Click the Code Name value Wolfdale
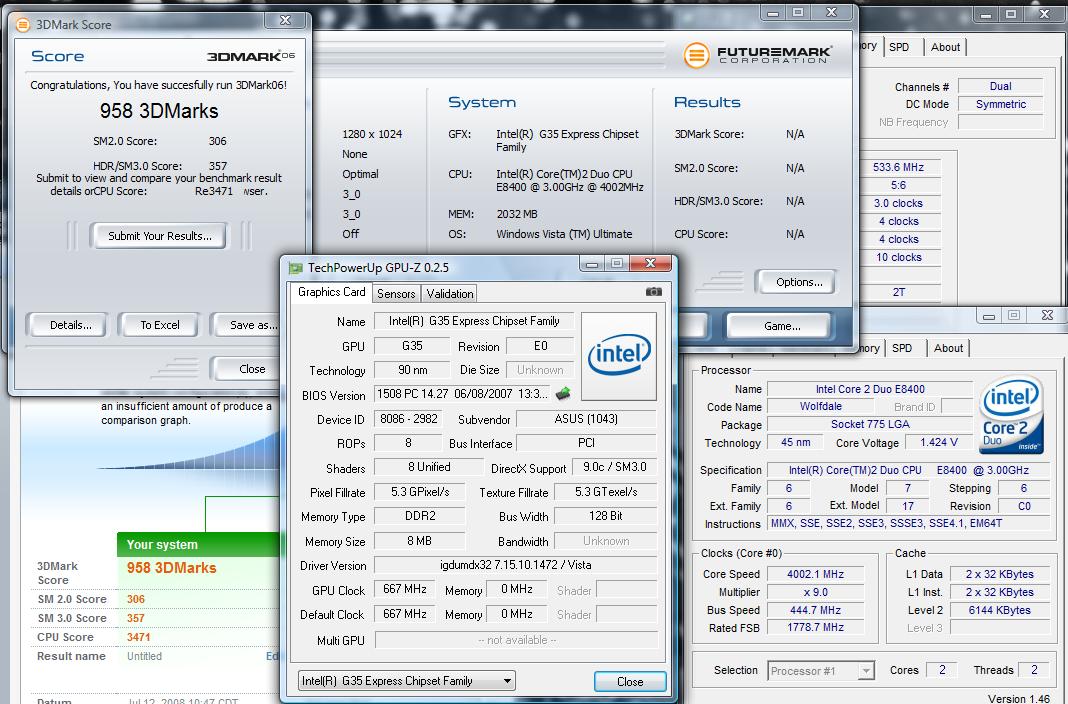This screenshot has height=704, width=1068. 821,406
